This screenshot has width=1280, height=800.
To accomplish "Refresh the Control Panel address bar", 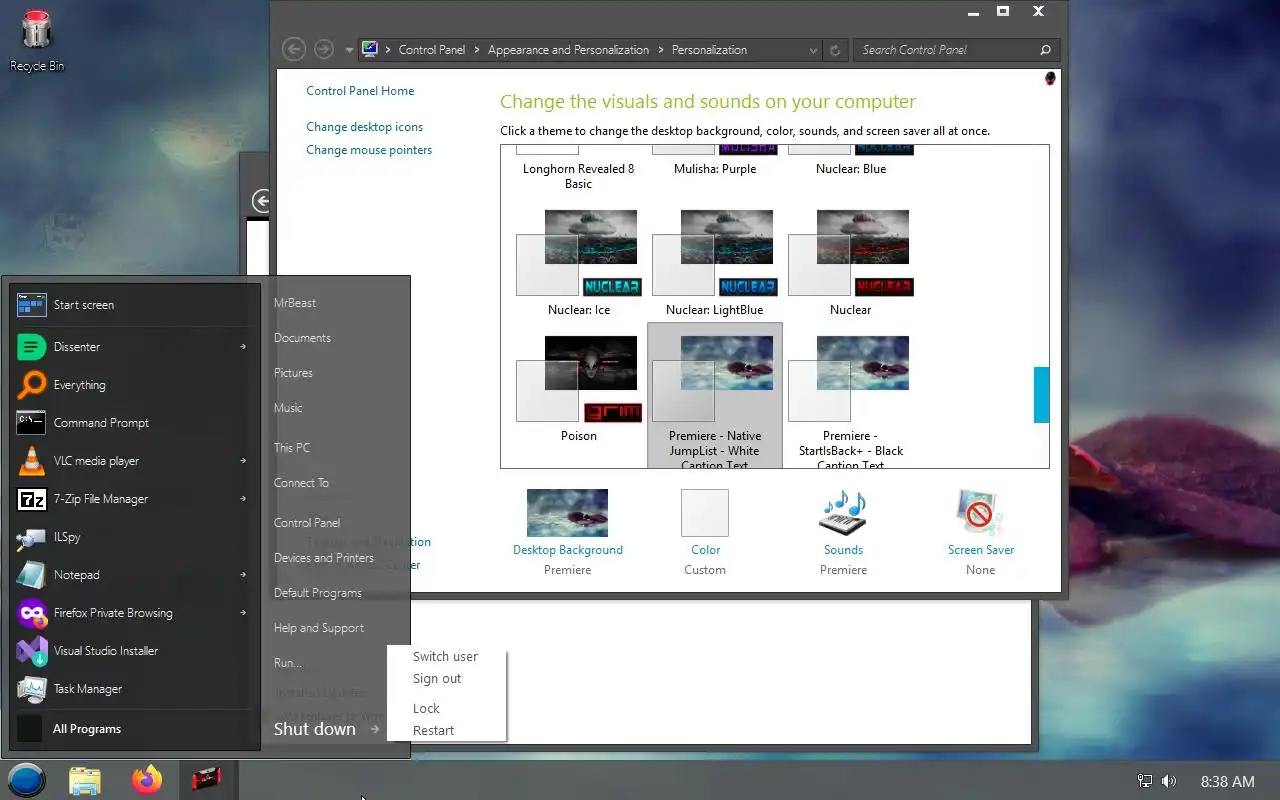I will pyautogui.click(x=836, y=50).
